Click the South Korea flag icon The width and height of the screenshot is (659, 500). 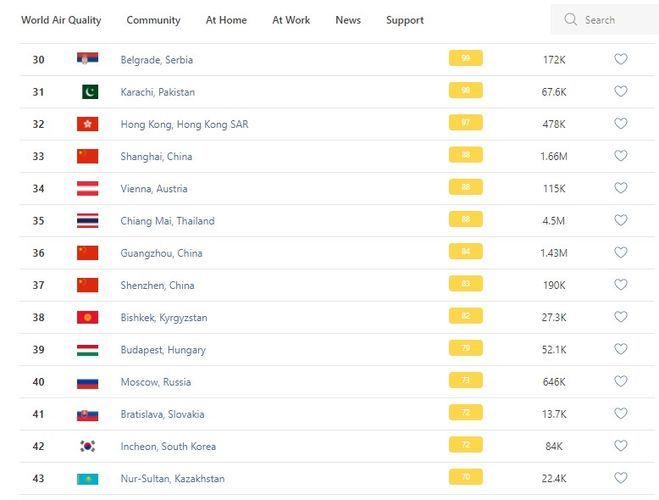(88, 446)
